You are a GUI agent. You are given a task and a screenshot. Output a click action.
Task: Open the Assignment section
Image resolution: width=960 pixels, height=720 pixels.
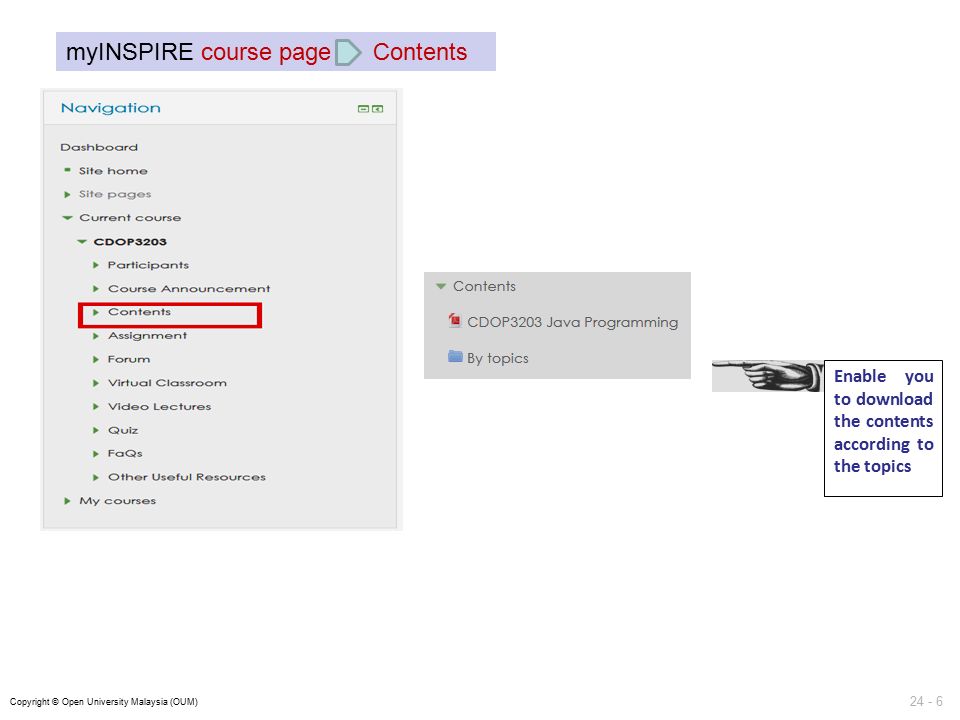click(x=148, y=336)
